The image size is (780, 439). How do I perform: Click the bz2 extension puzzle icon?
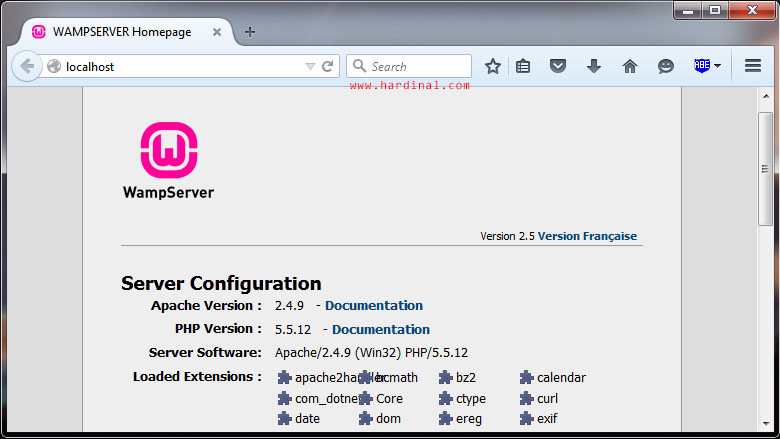(445, 377)
